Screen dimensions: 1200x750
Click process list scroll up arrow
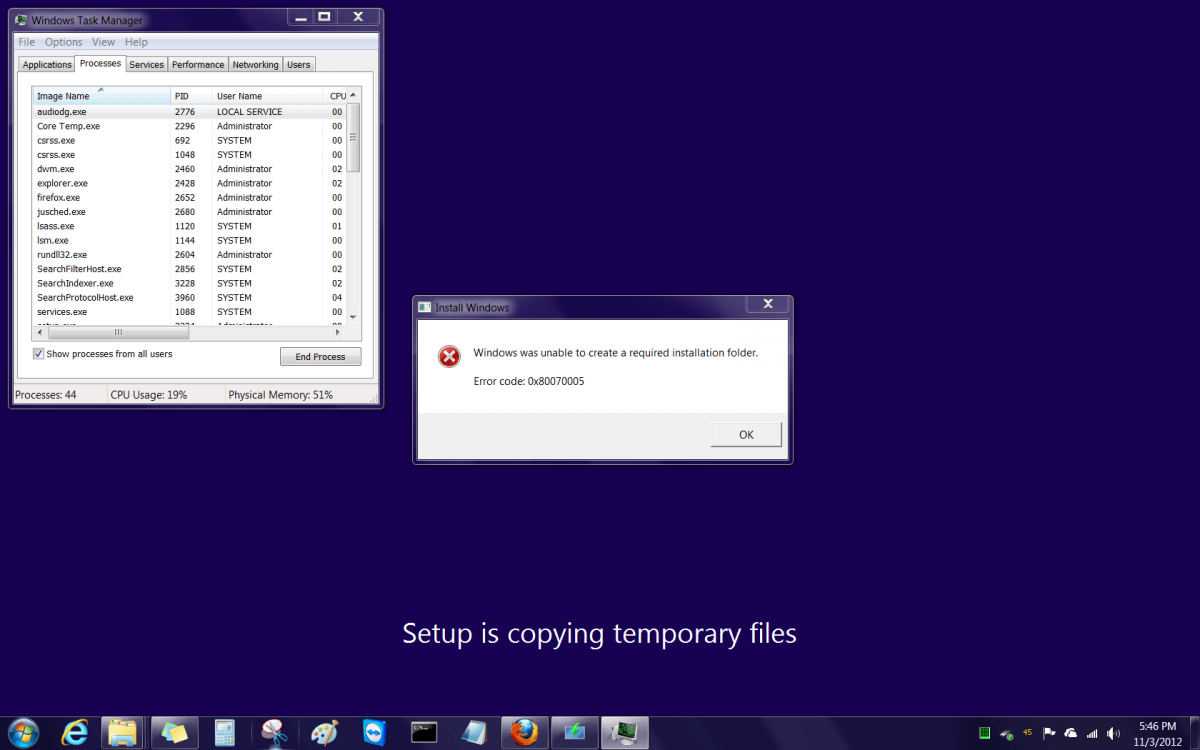354,96
